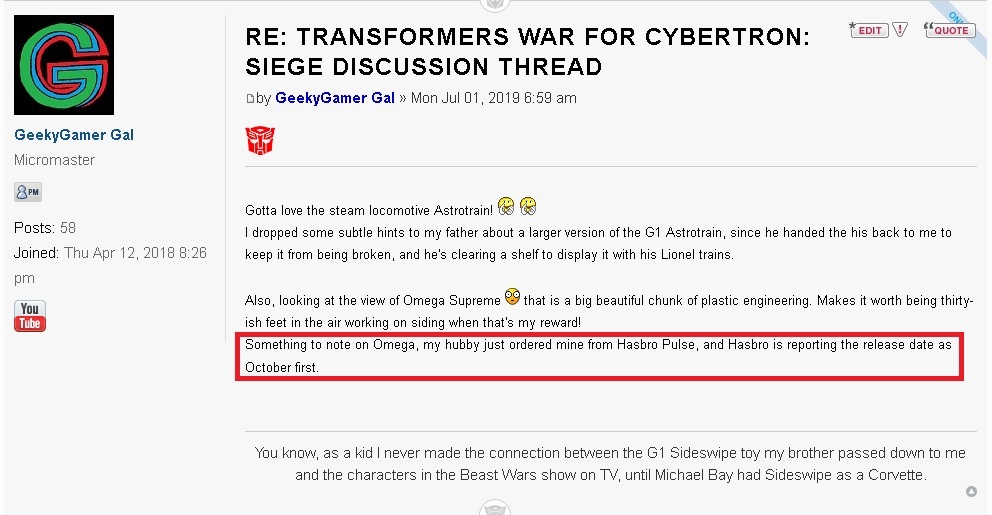Click the second laughing smiley after Astrotrain
The height and width of the screenshot is (515, 992).
click(x=528, y=208)
